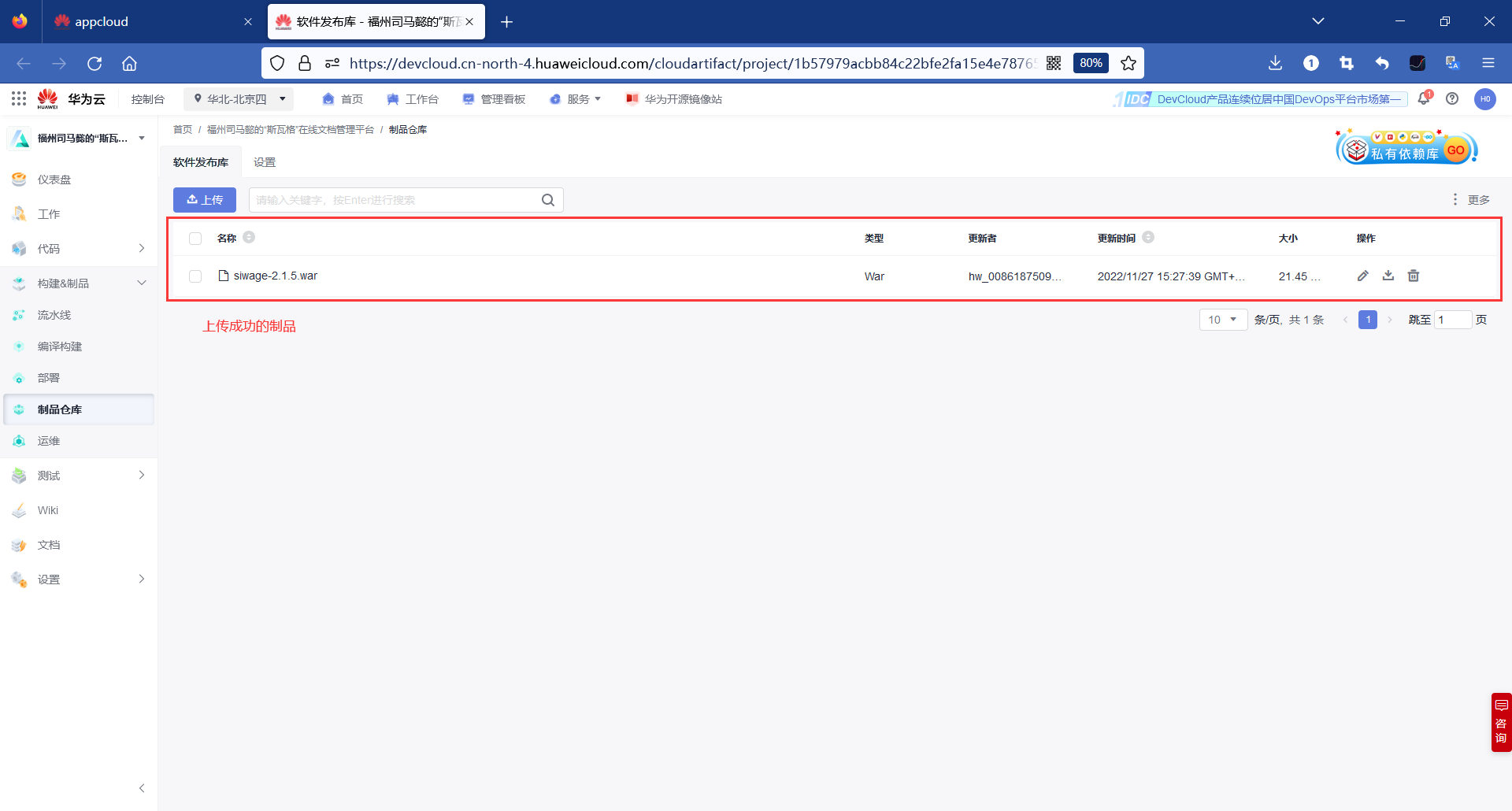Click the 跳至 page number field
The width and height of the screenshot is (1512, 811).
click(x=1453, y=320)
